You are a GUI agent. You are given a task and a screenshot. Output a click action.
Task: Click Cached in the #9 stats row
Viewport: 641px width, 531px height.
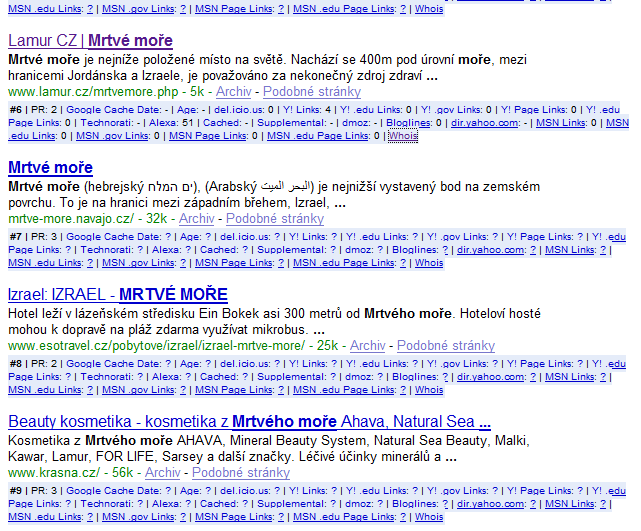(219, 504)
